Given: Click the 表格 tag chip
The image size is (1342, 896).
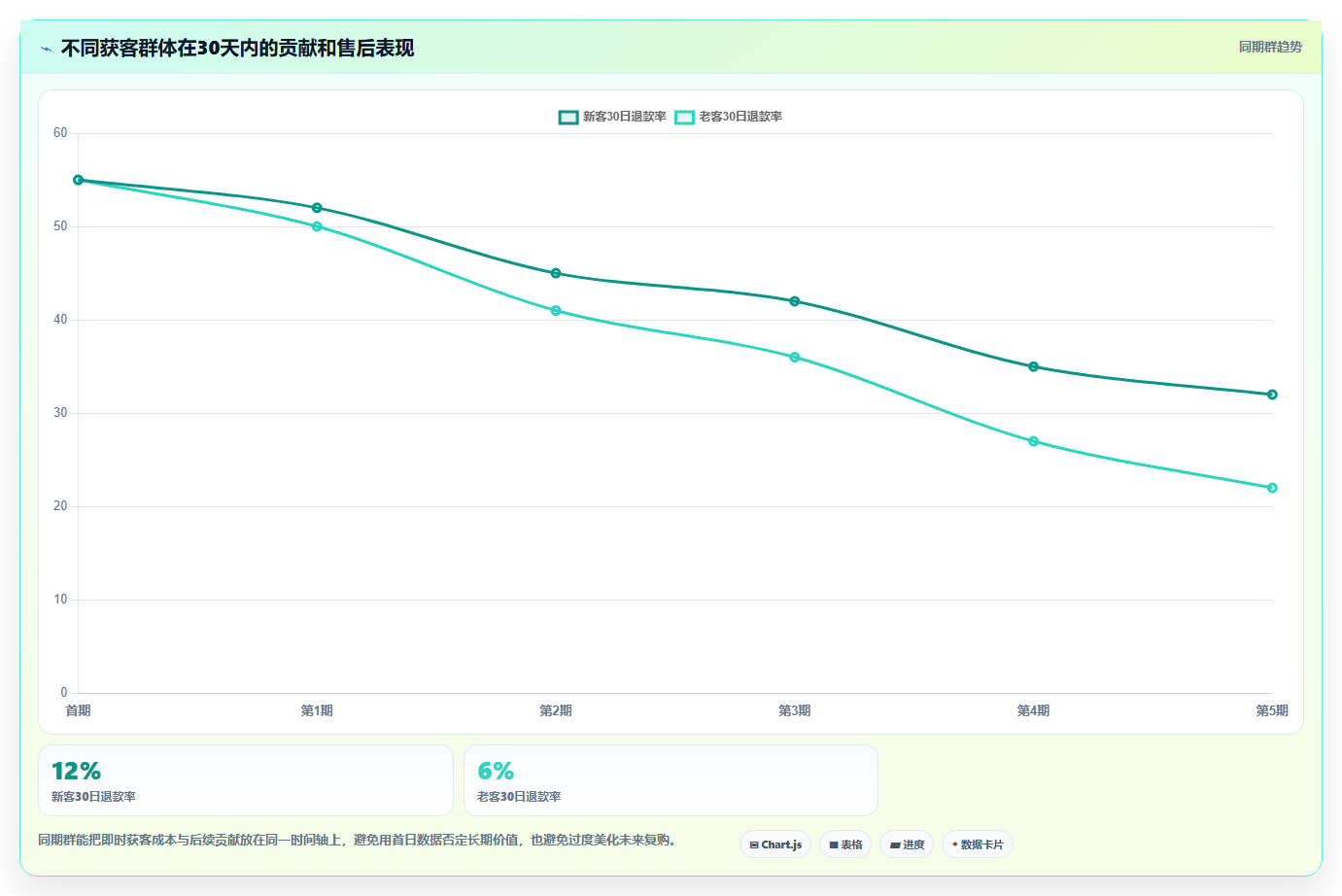Looking at the screenshot, I should [x=845, y=844].
